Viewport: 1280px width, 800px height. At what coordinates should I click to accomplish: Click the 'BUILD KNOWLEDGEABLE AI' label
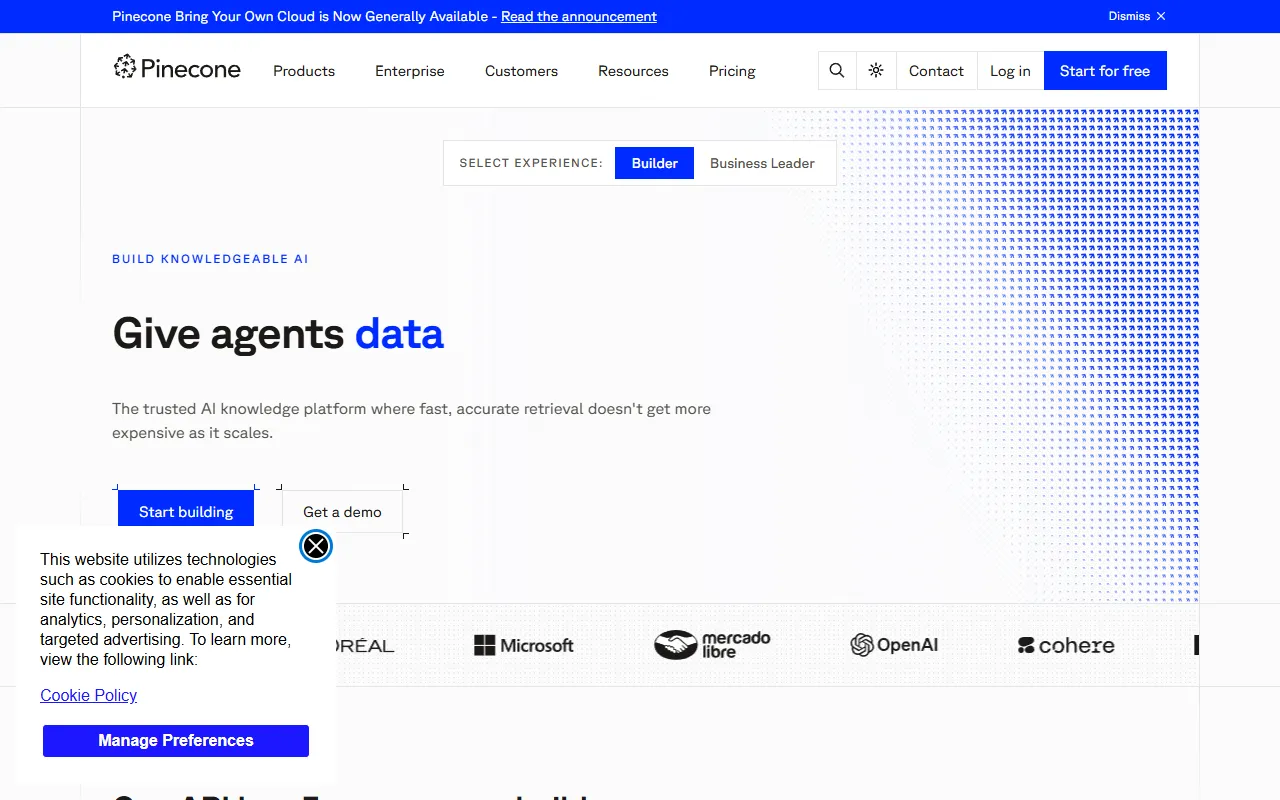point(210,259)
